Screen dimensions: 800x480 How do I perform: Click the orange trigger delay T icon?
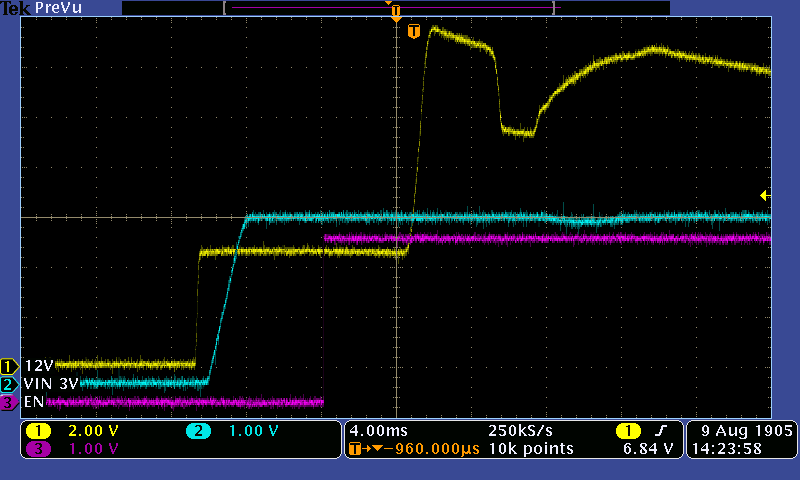click(x=355, y=449)
